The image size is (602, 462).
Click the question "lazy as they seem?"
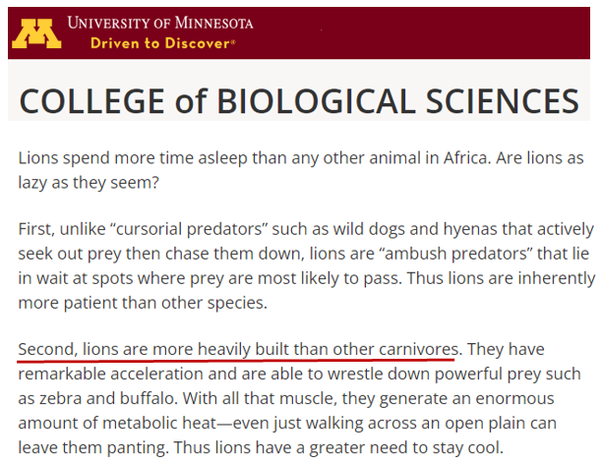88,183
